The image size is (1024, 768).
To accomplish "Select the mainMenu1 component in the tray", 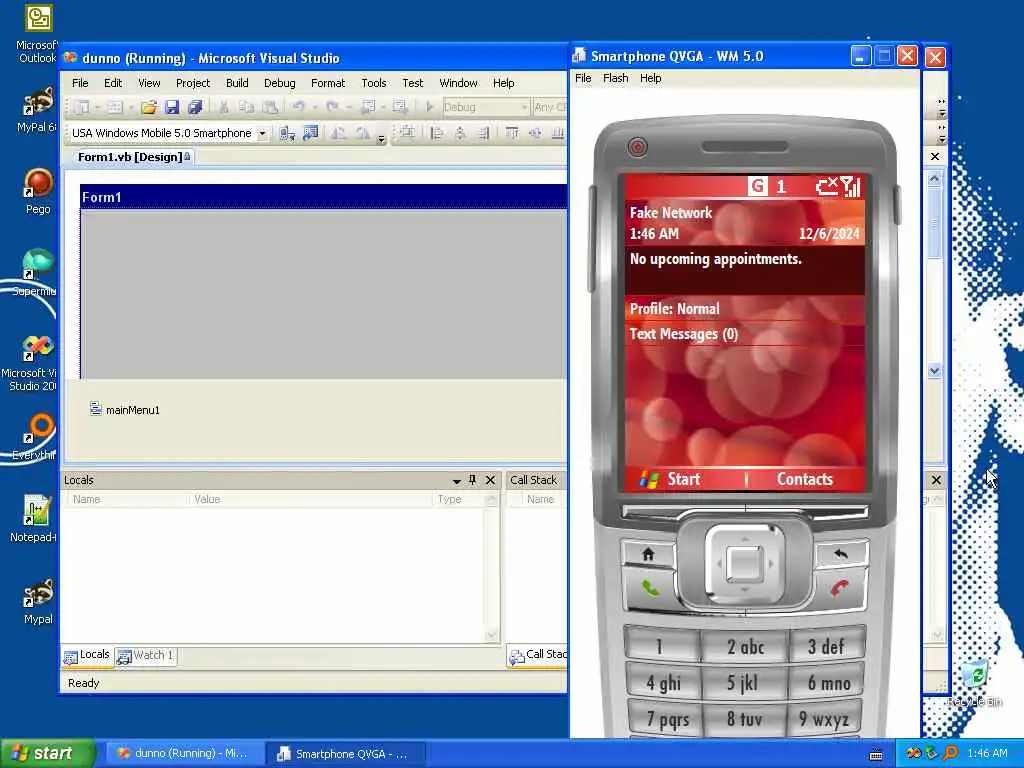I will pos(125,409).
